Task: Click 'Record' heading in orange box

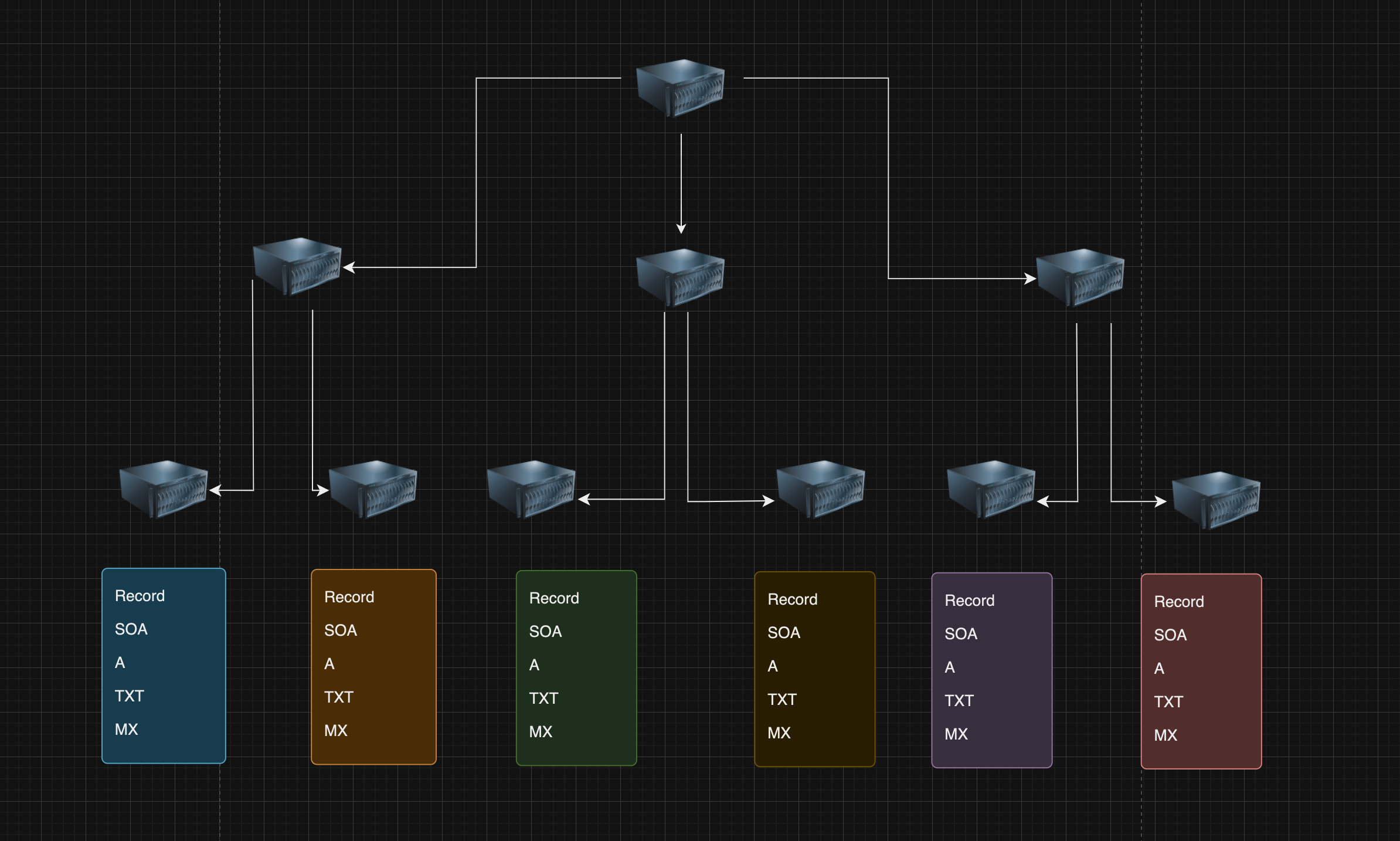Action: [x=349, y=597]
